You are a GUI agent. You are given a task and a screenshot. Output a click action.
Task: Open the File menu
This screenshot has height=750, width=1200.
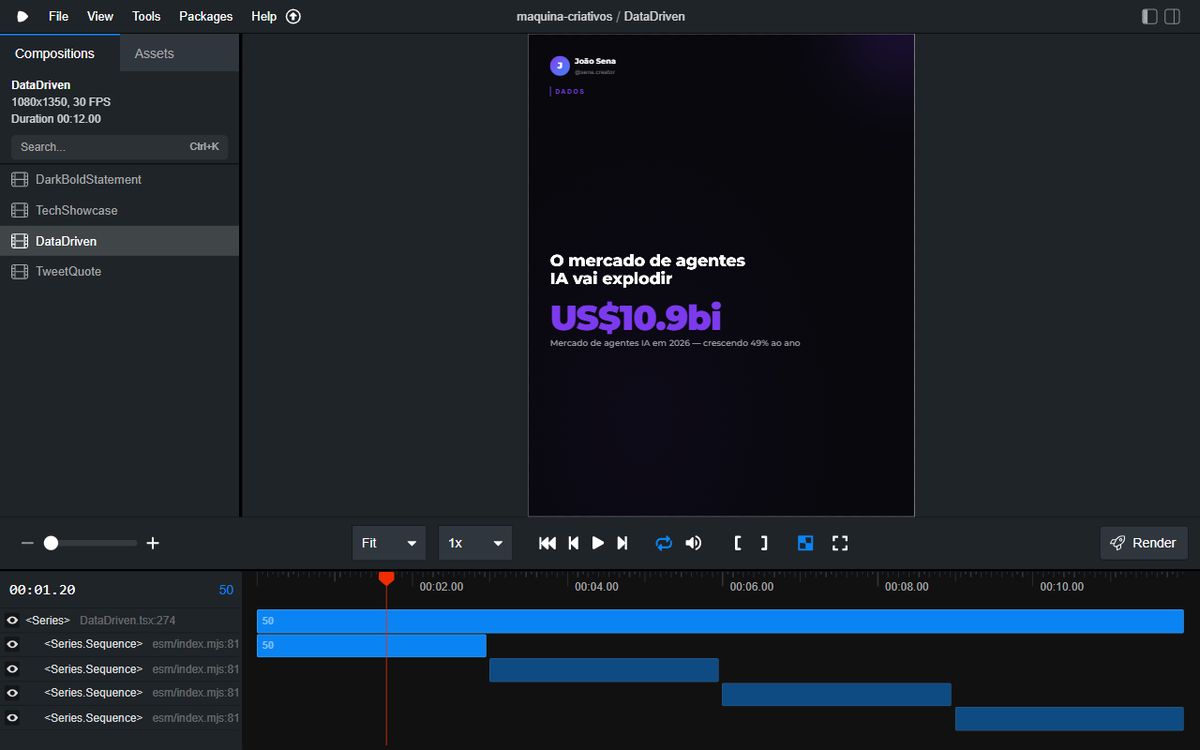58,16
